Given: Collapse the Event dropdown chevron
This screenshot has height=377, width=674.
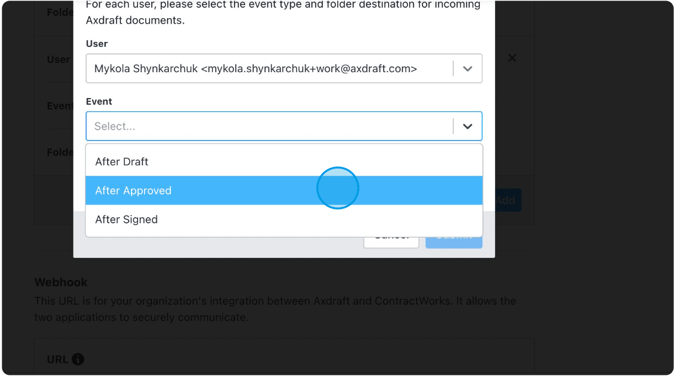Looking at the screenshot, I should [x=467, y=126].
